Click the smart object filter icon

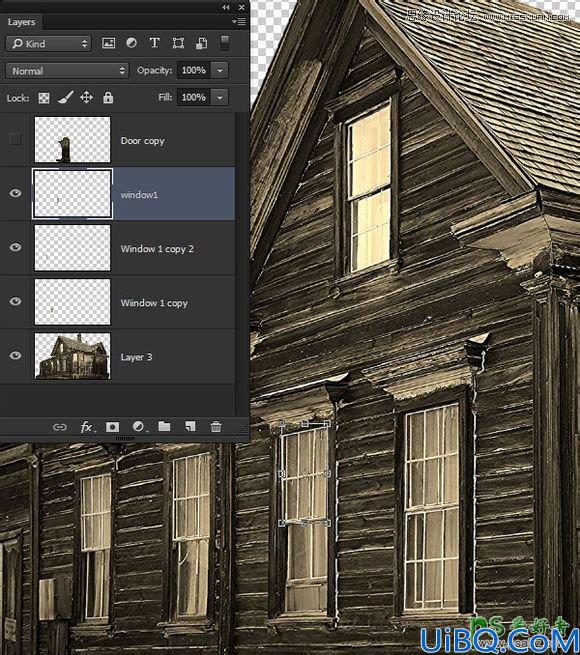point(201,43)
